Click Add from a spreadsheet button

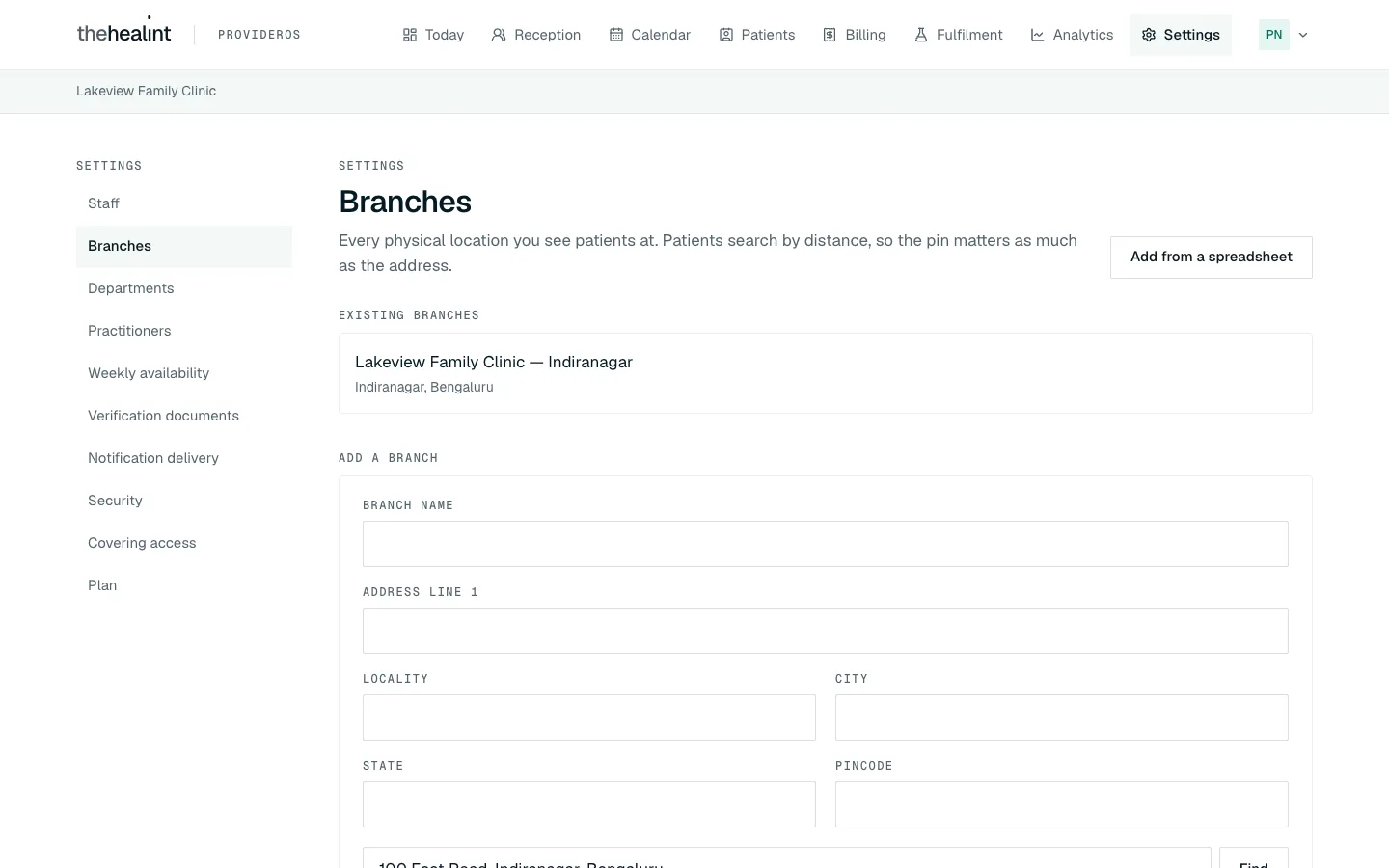(x=1212, y=258)
